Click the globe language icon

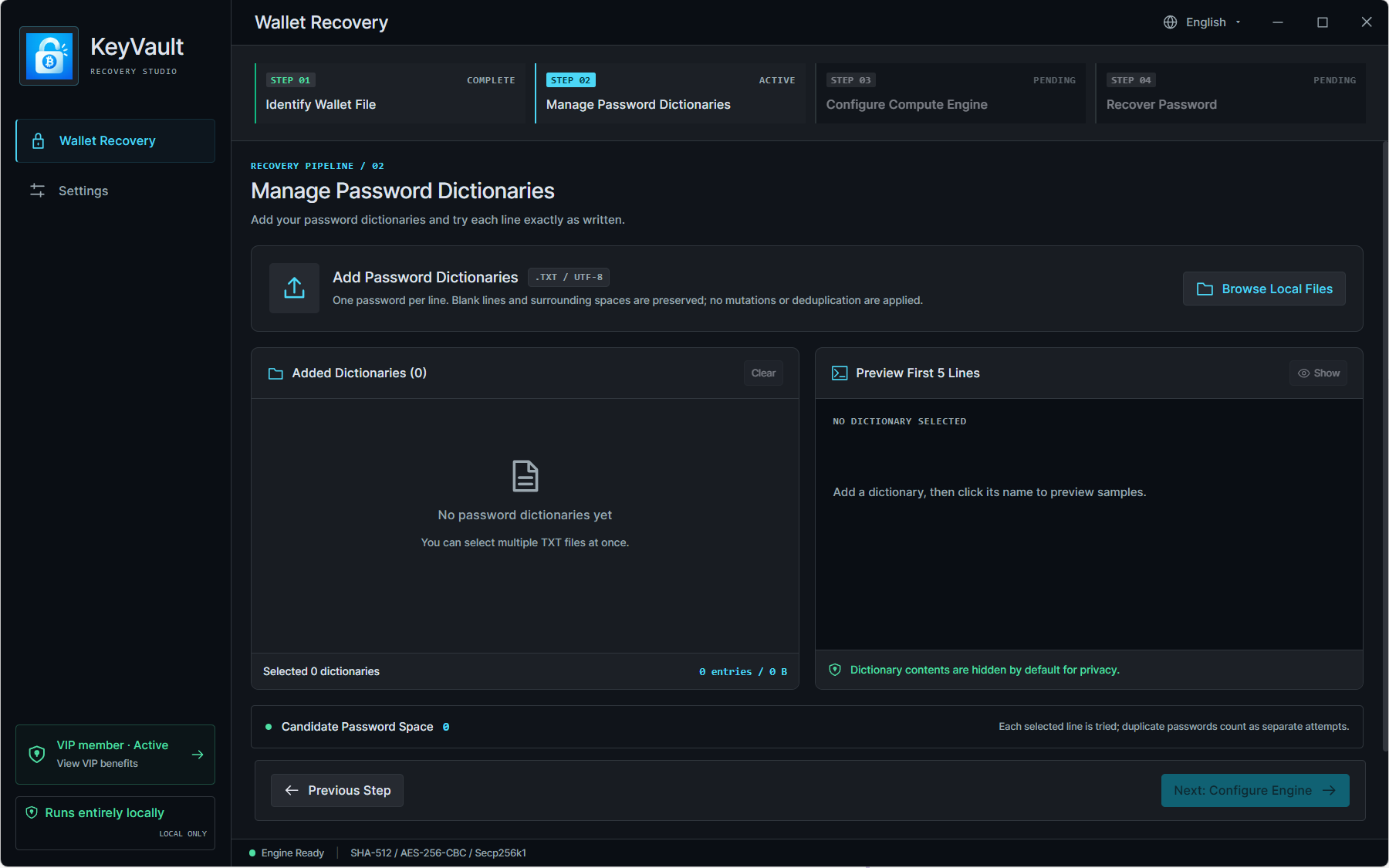tap(1171, 22)
